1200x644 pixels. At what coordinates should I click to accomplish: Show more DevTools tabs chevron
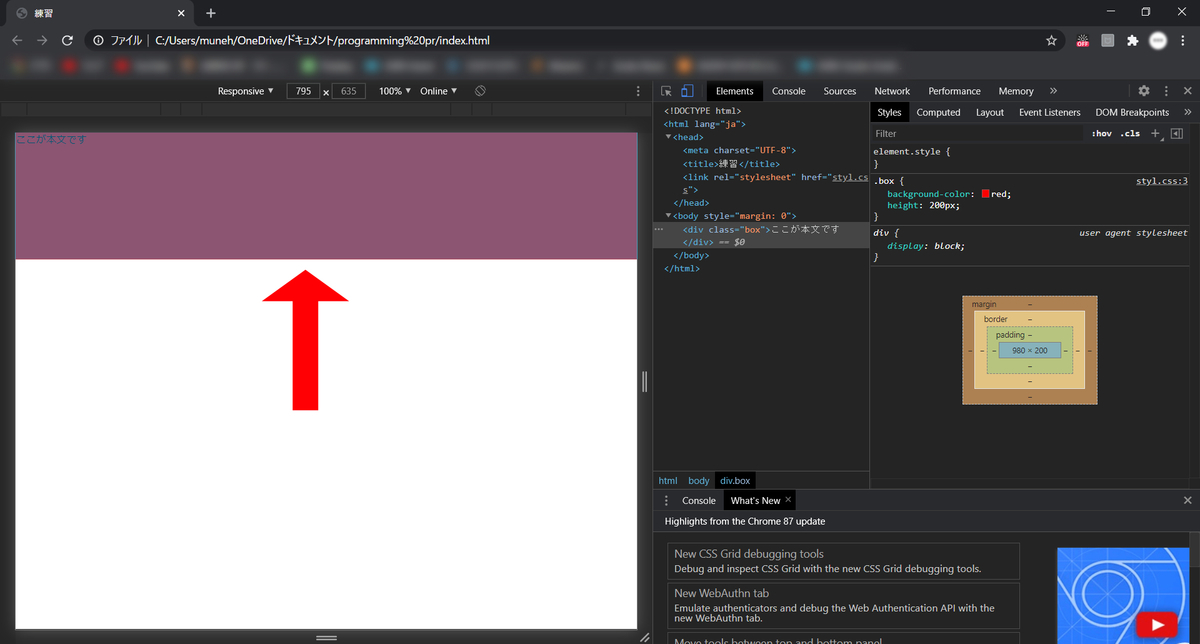click(1053, 91)
